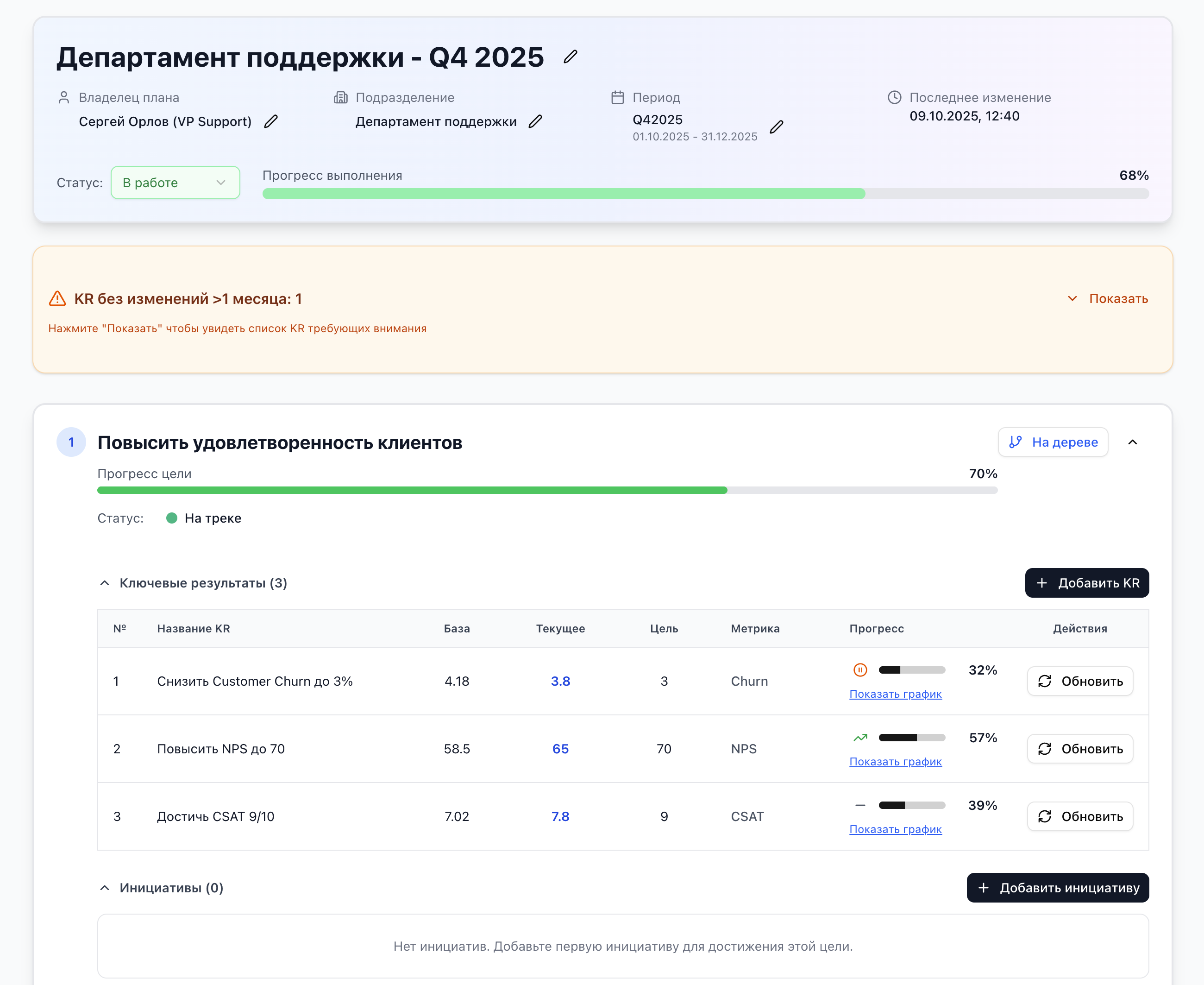Click the plus icon on Добавить инициативу
The image size is (1204, 985).
coord(984,887)
